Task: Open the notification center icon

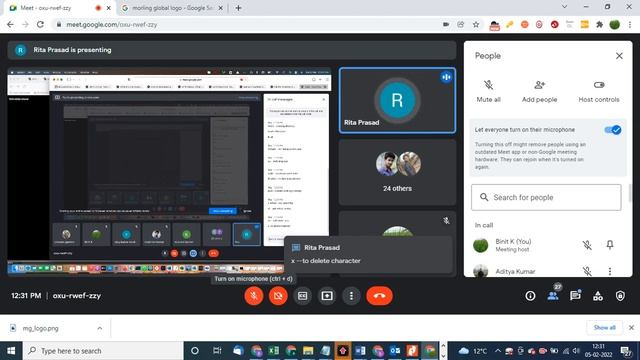Action: pyautogui.click(x=626, y=351)
